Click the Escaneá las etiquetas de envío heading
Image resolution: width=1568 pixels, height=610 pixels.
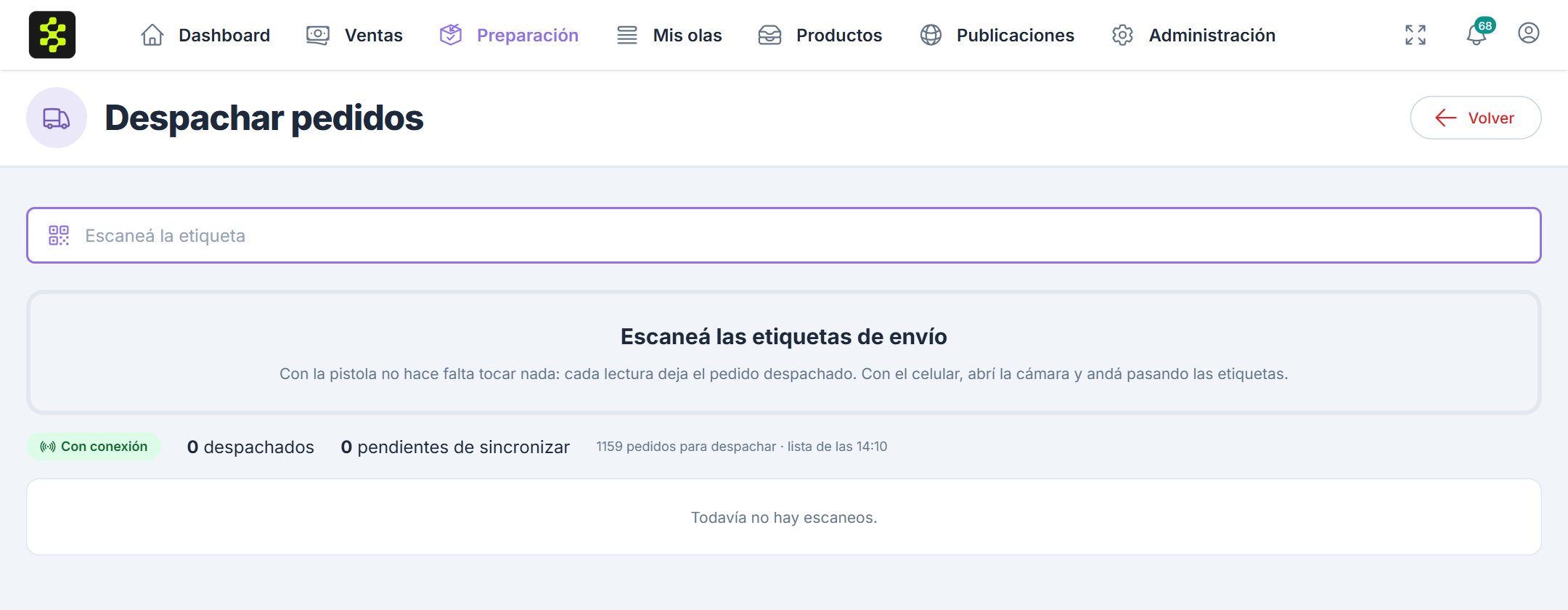click(x=784, y=336)
